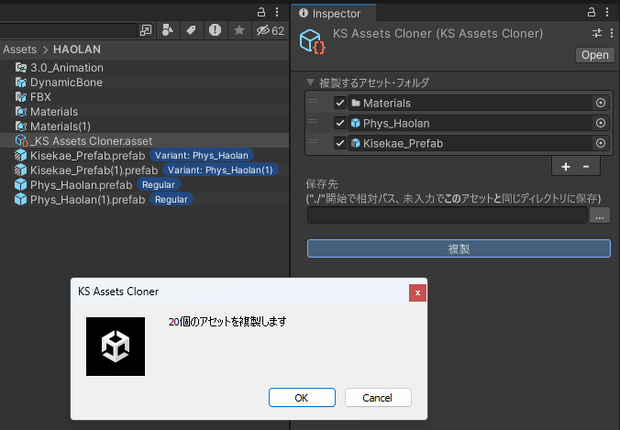Click the Project search input field
This screenshot has width=620, height=430.
coord(68,30)
